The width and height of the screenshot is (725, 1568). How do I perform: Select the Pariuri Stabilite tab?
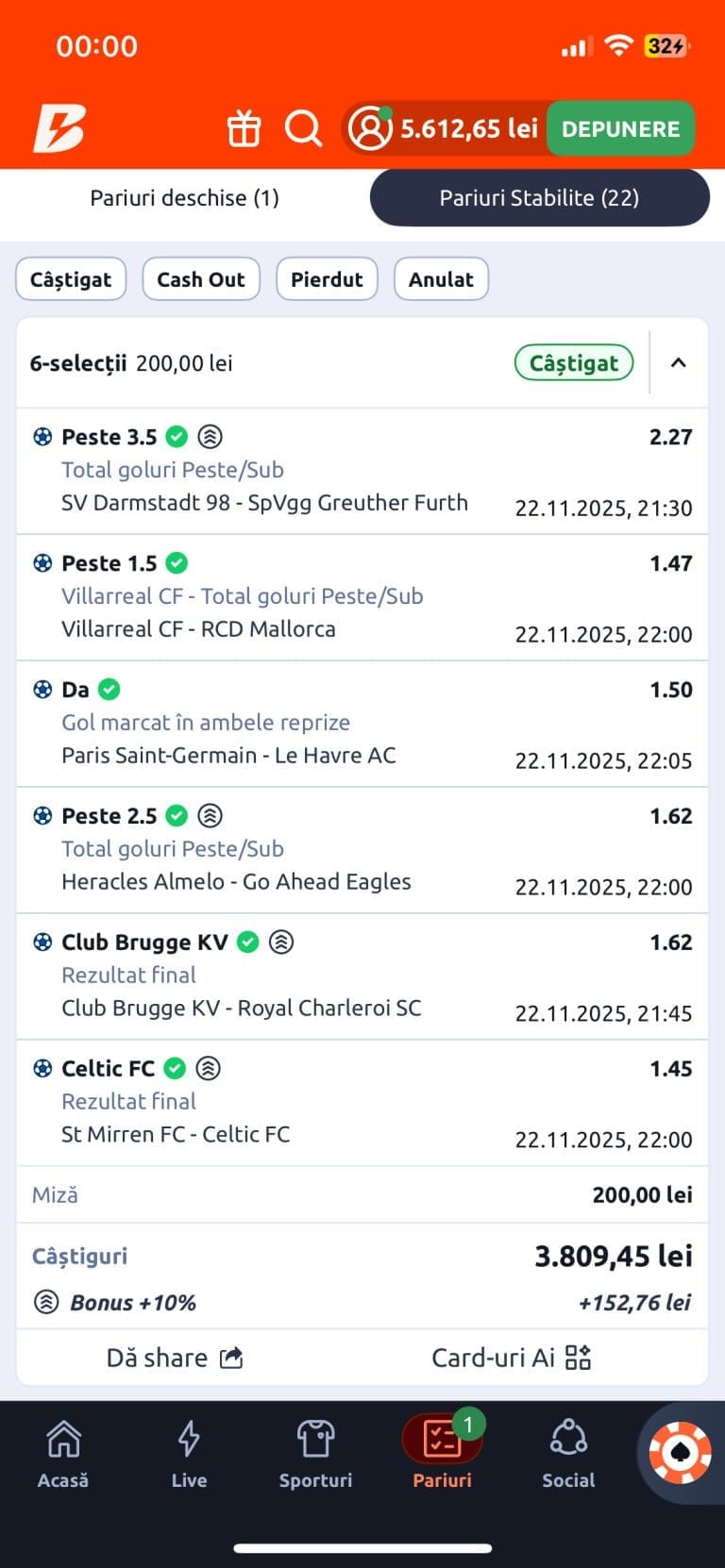(539, 198)
